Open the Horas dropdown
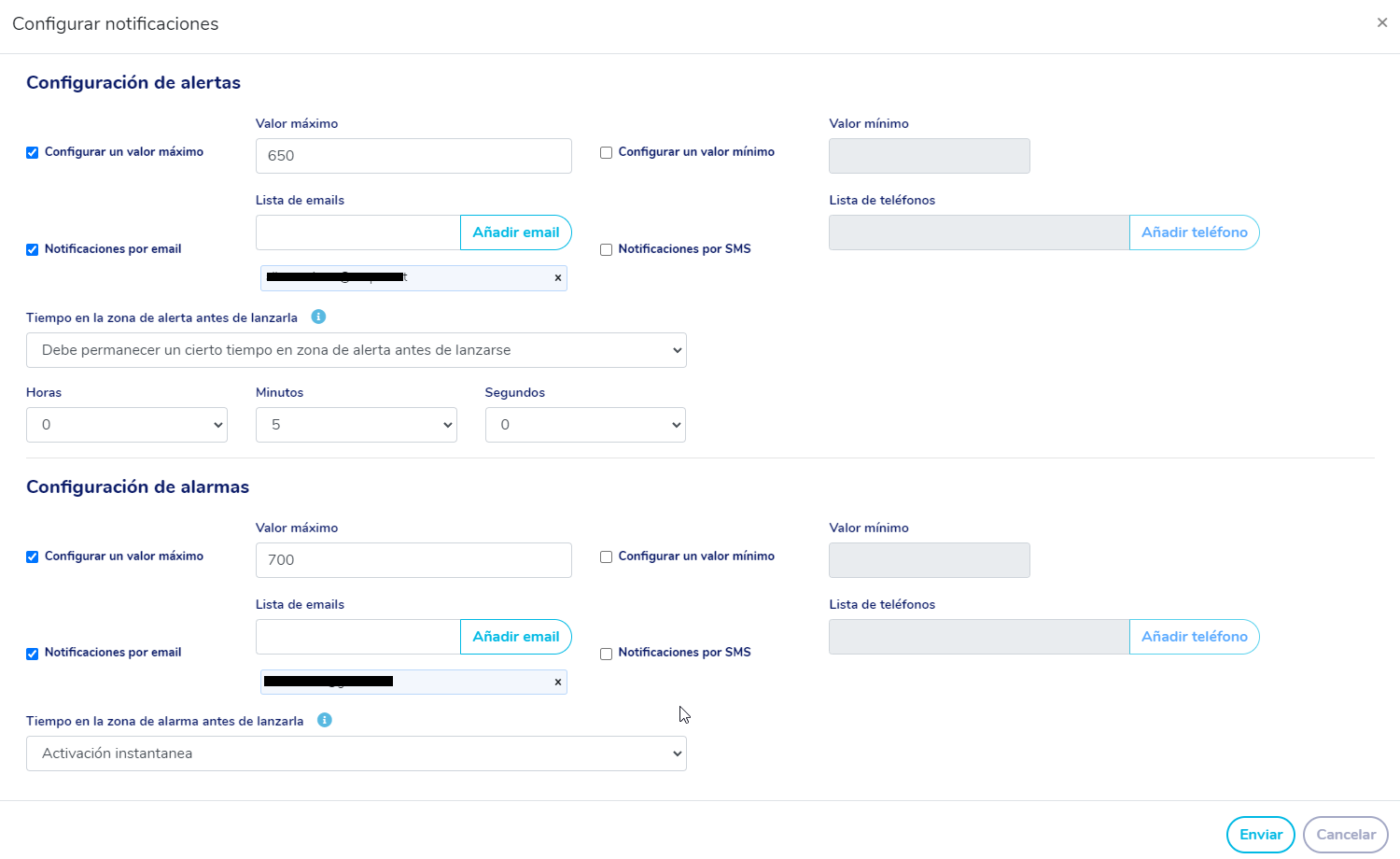Image resolution: width=1400 pixels, height=859 pixels. (127, 425)
